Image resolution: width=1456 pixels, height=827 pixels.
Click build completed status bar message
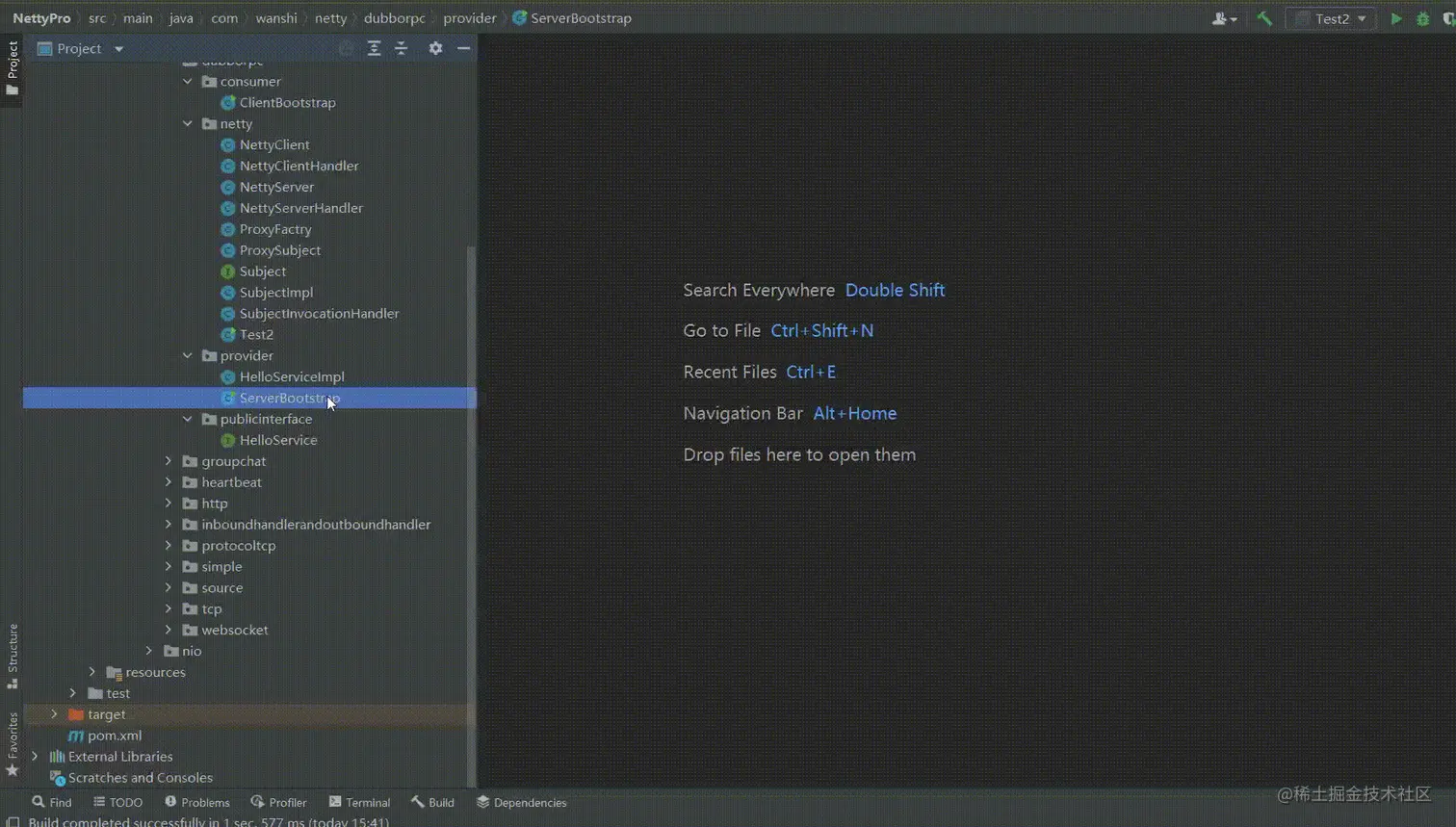click(209, 822)
